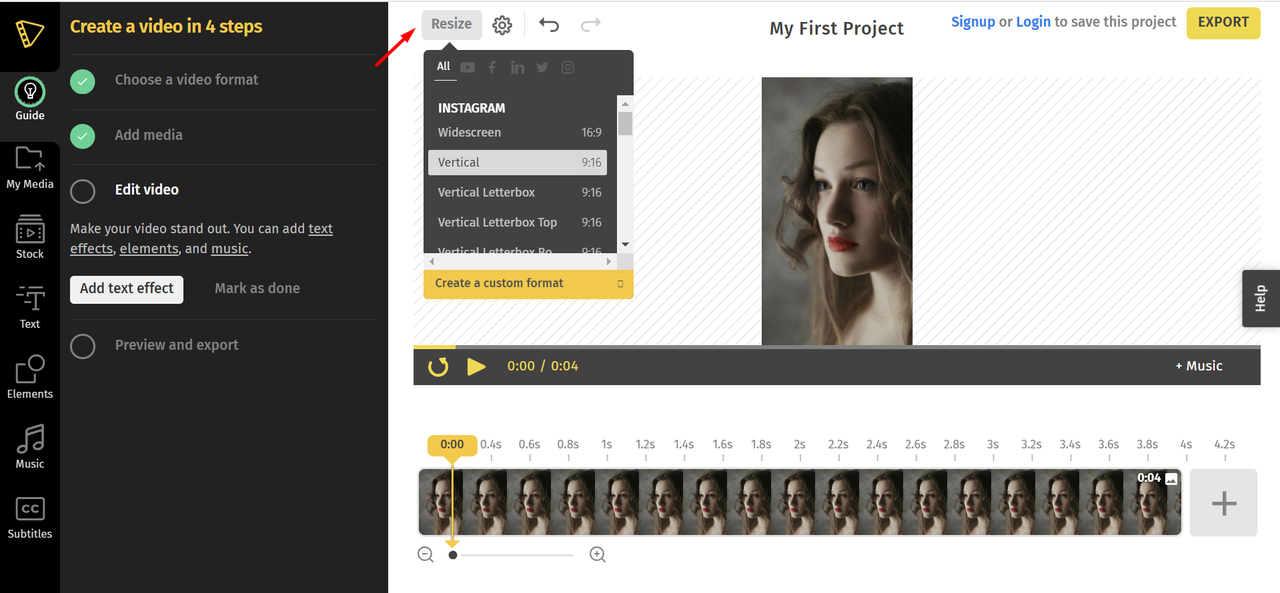The height and width of the screenshot is (593, 1280).
Task: Click format list scroll-up arrow
Action: (x=625, y=103)
